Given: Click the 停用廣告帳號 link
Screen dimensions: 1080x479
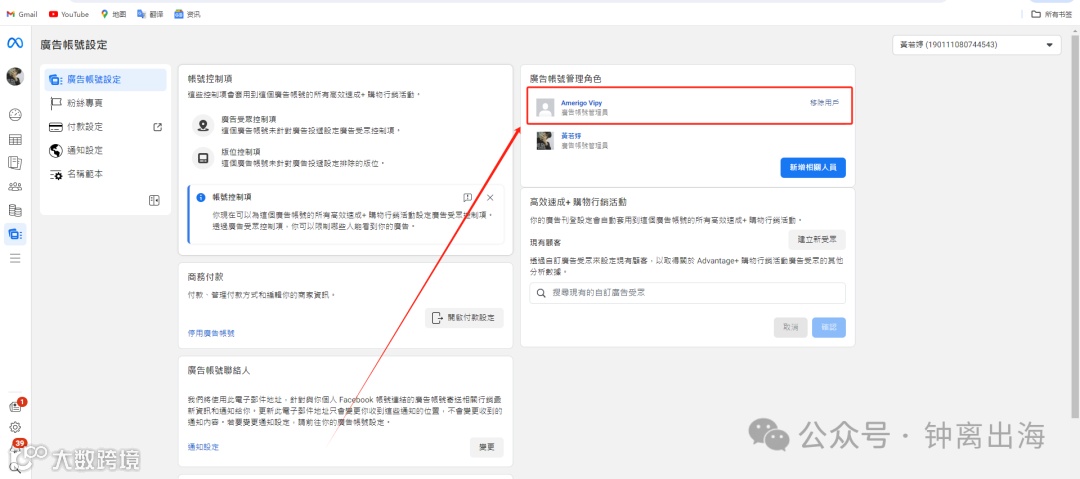Looking at the screenshot, I should [211, 333].
